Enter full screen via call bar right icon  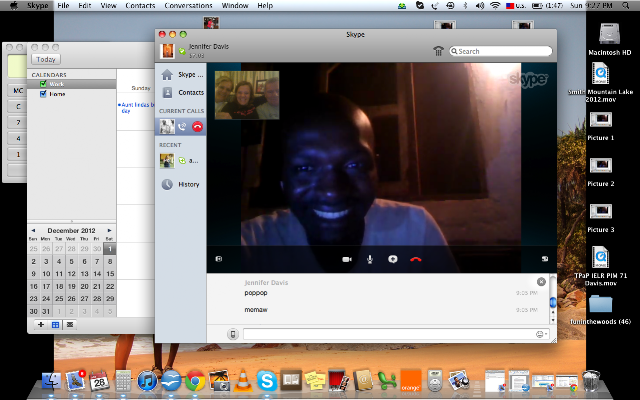click(x=545, y=259)
